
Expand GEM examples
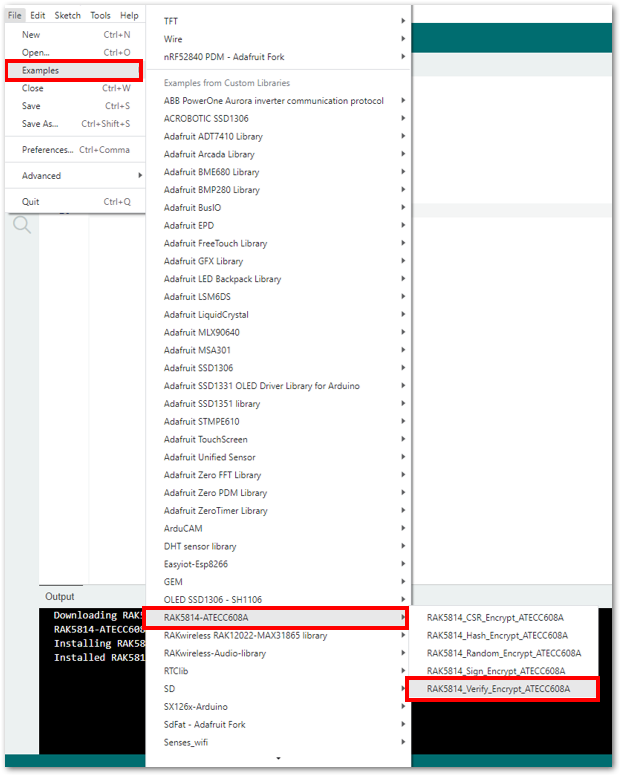point(279,582)
